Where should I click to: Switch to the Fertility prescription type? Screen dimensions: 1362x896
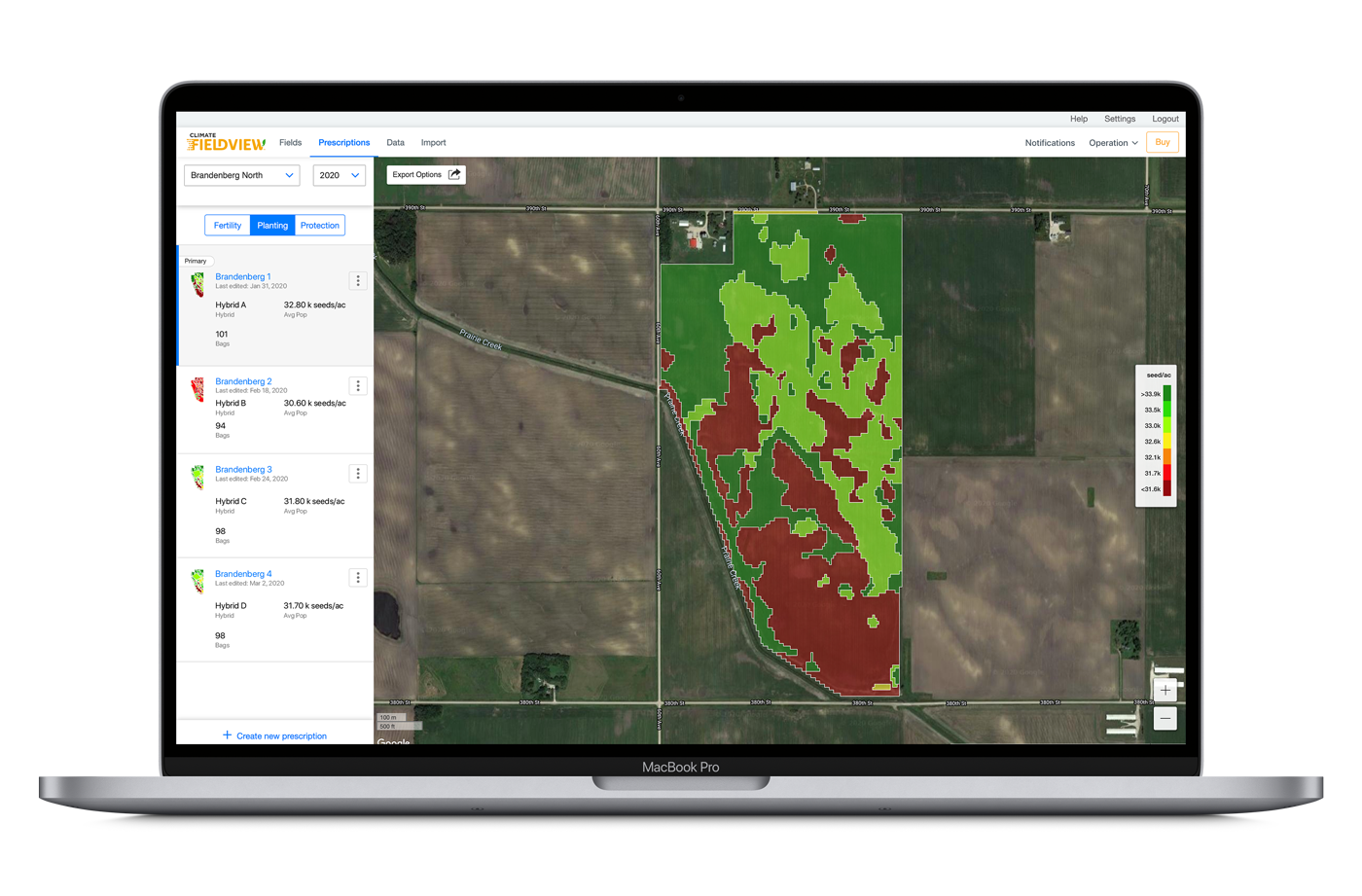click(228, 226)
